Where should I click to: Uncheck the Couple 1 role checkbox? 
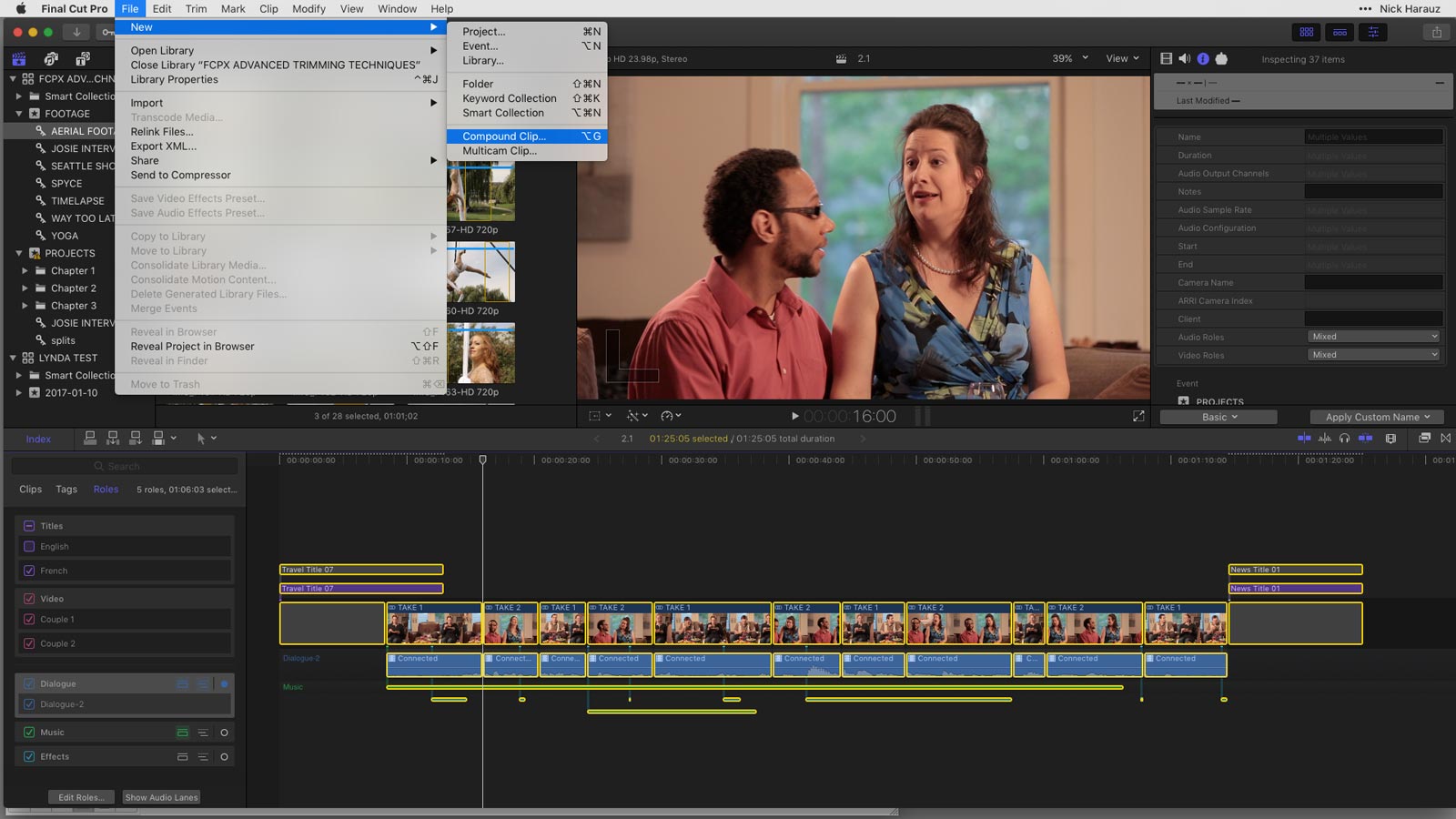(x=29, y=620)
